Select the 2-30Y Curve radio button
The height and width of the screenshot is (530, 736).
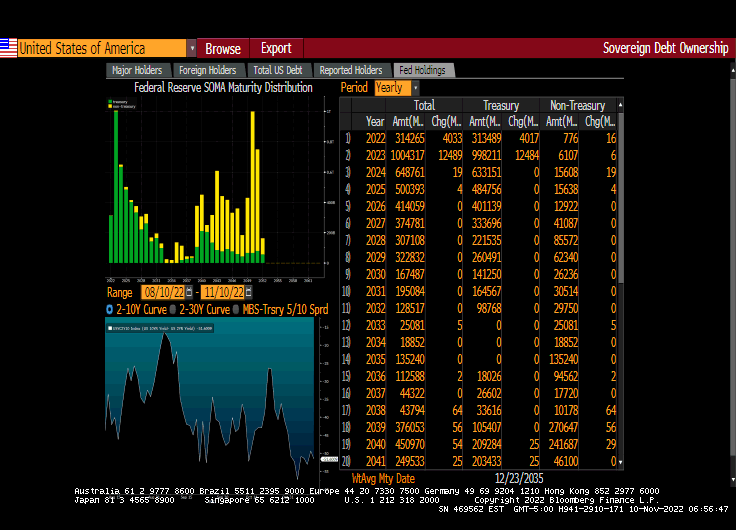tap(172, 310)
